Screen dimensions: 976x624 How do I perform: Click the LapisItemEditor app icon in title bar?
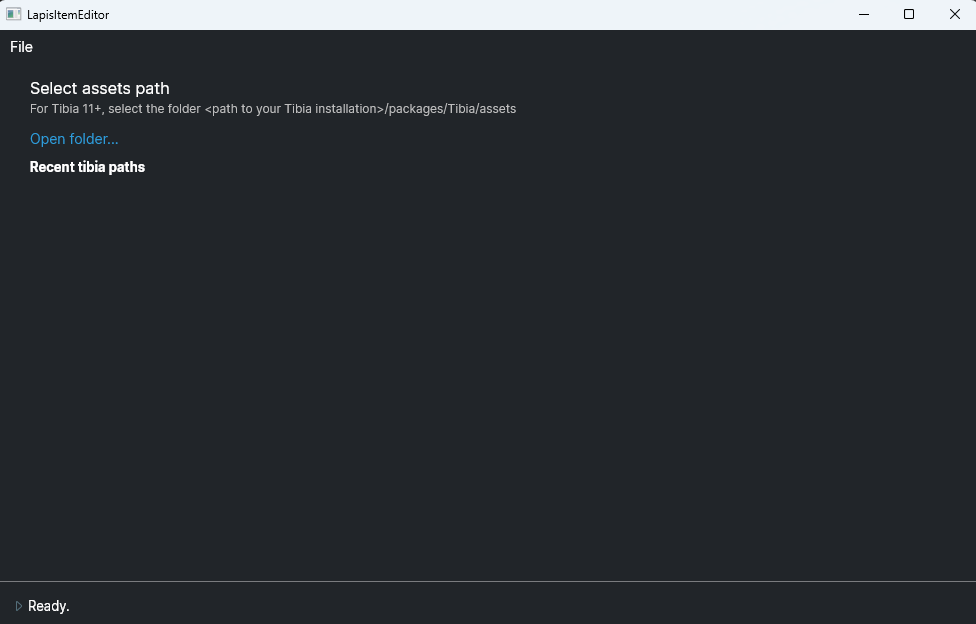[x=14, y=14]
